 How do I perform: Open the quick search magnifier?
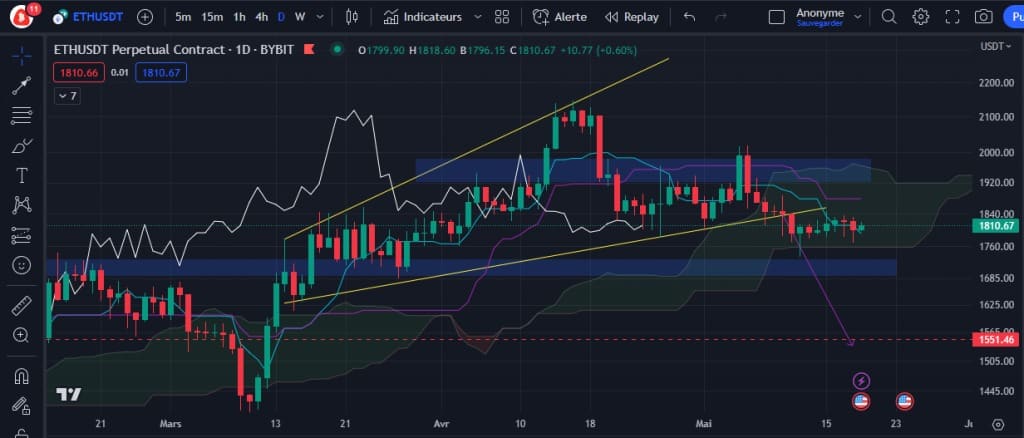pyautogui.click(x=889, y=17)
